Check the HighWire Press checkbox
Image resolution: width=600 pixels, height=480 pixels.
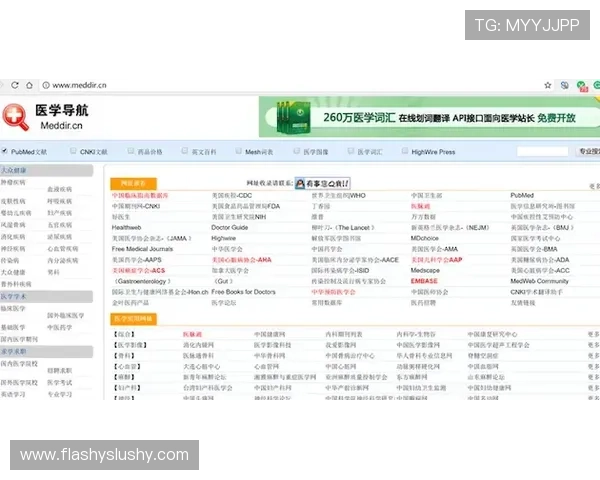point(405,151)
